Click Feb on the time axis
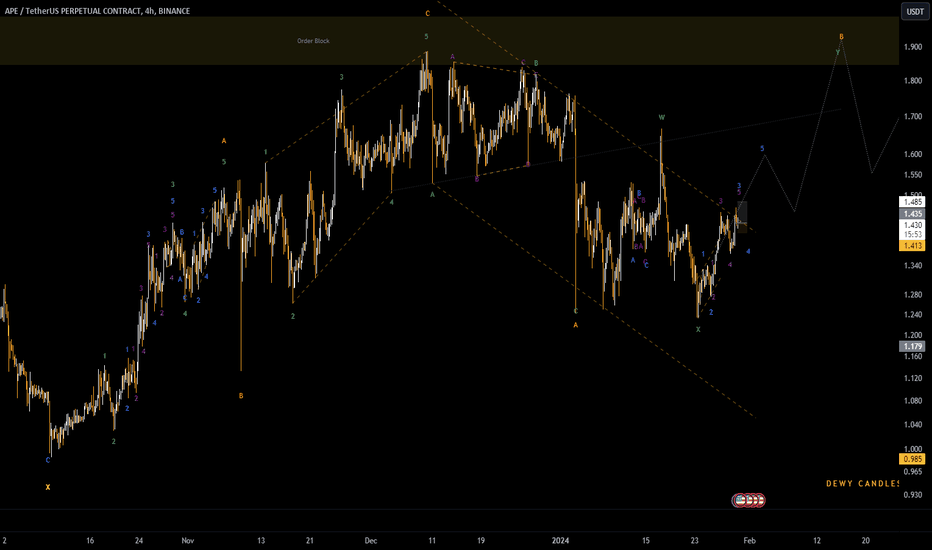The width and height of the screenshot is (932, 550). [x=750, y=540]
